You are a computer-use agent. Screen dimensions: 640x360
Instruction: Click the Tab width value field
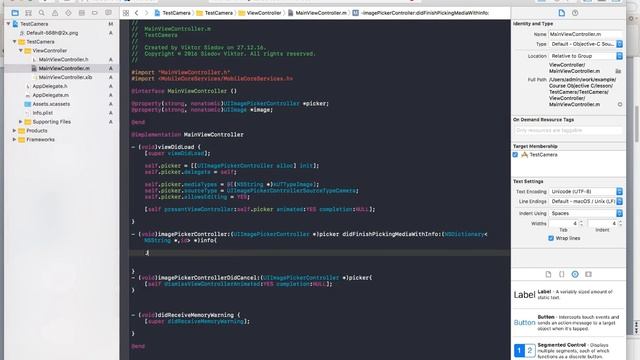(x=564, y=224)
